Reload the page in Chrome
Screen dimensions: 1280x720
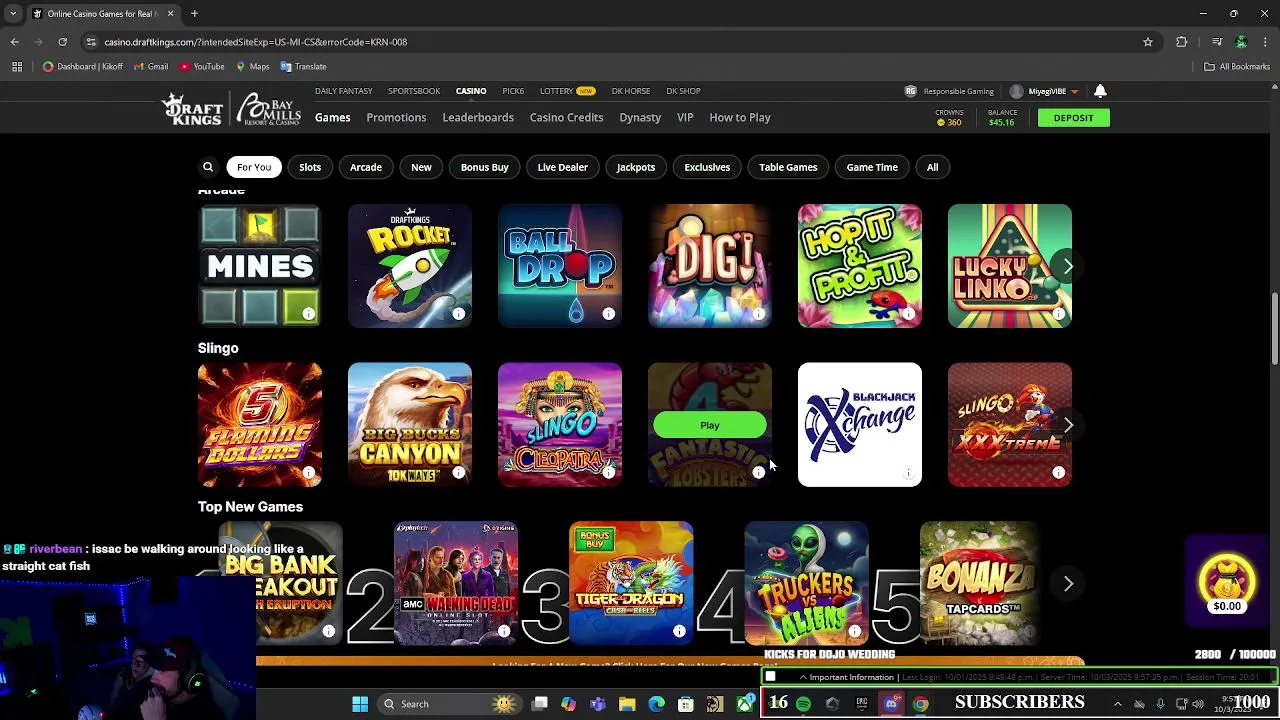pos(62,42)
